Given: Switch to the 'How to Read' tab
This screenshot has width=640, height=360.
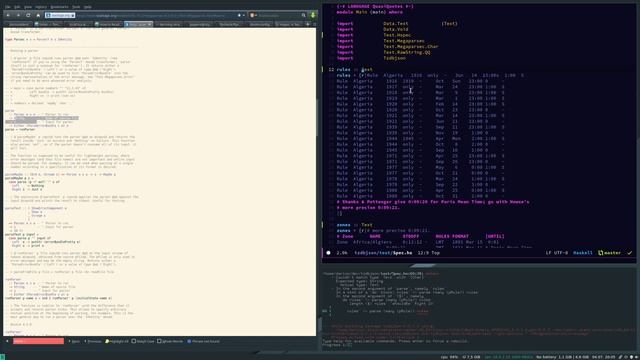Looking at the screenshot, I should [x=108, y=24].
